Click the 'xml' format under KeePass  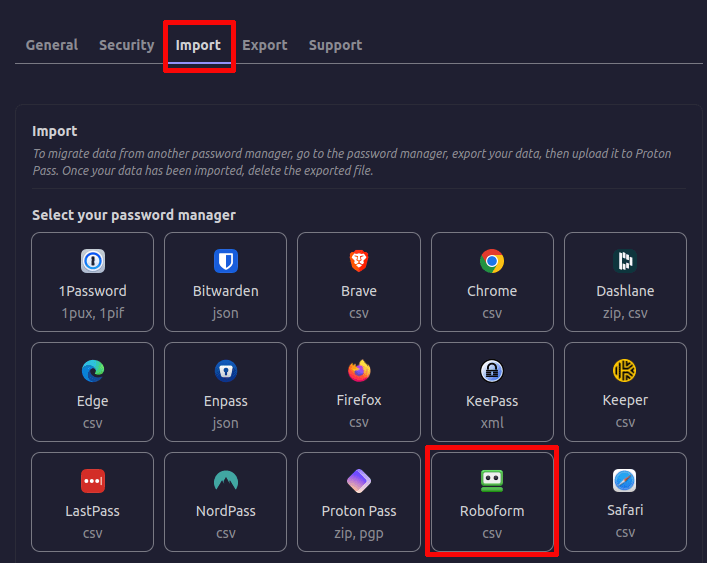click(492, 423)
